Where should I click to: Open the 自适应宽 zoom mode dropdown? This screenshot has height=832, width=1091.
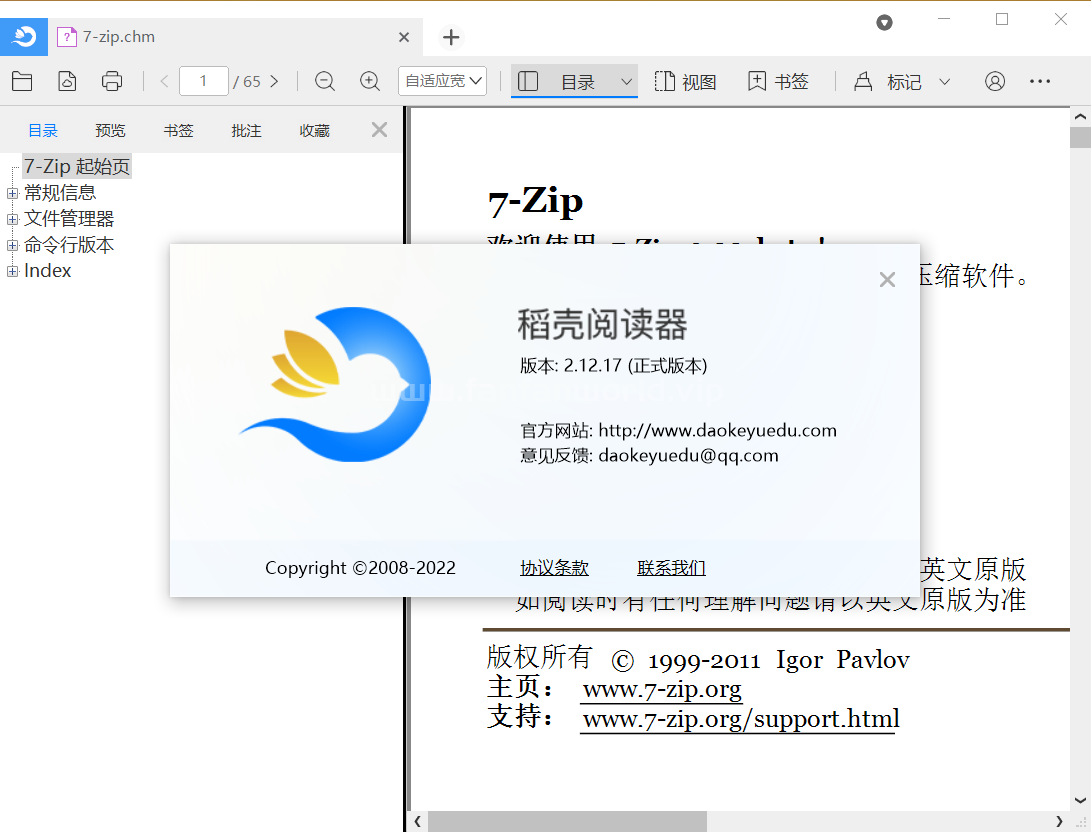[442, 81]
